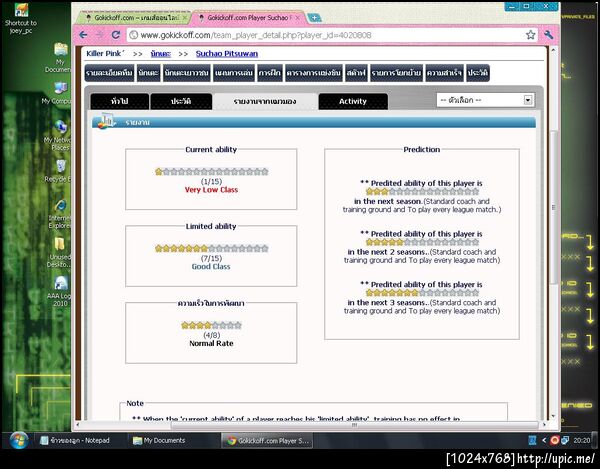Click the page vertical scrollbar thumb
This screenshot has height=469, width=600.
coord(553,207)
